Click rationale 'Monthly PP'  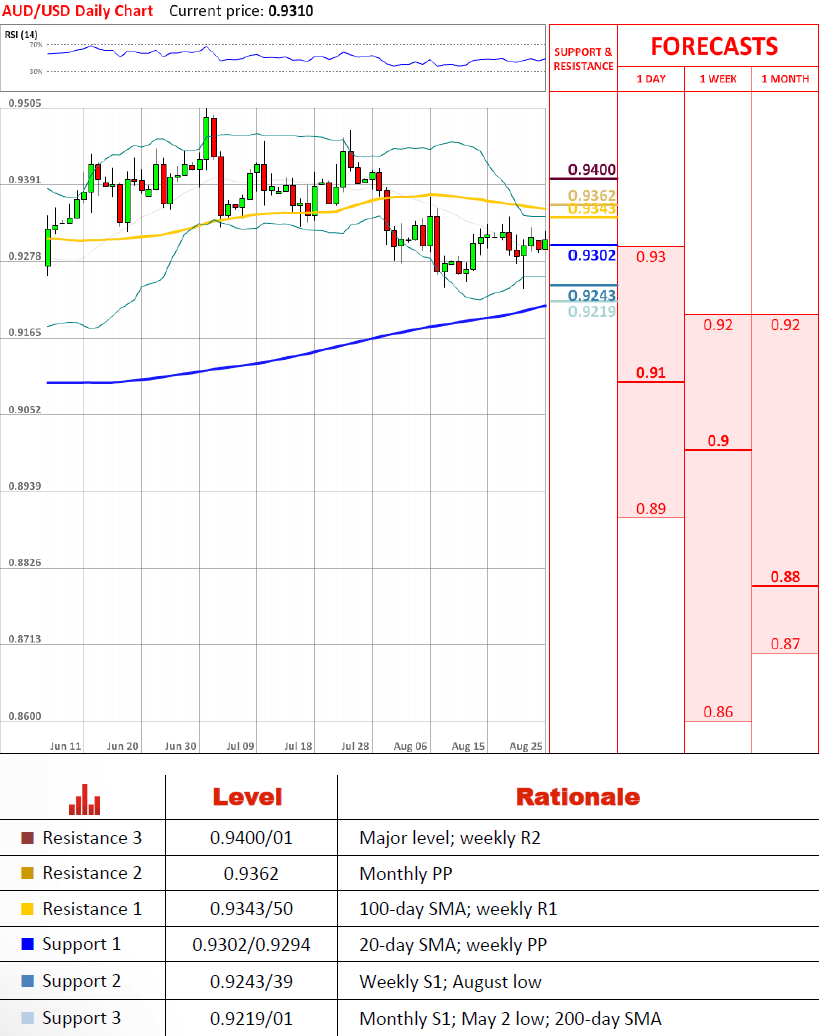[406, 874]
